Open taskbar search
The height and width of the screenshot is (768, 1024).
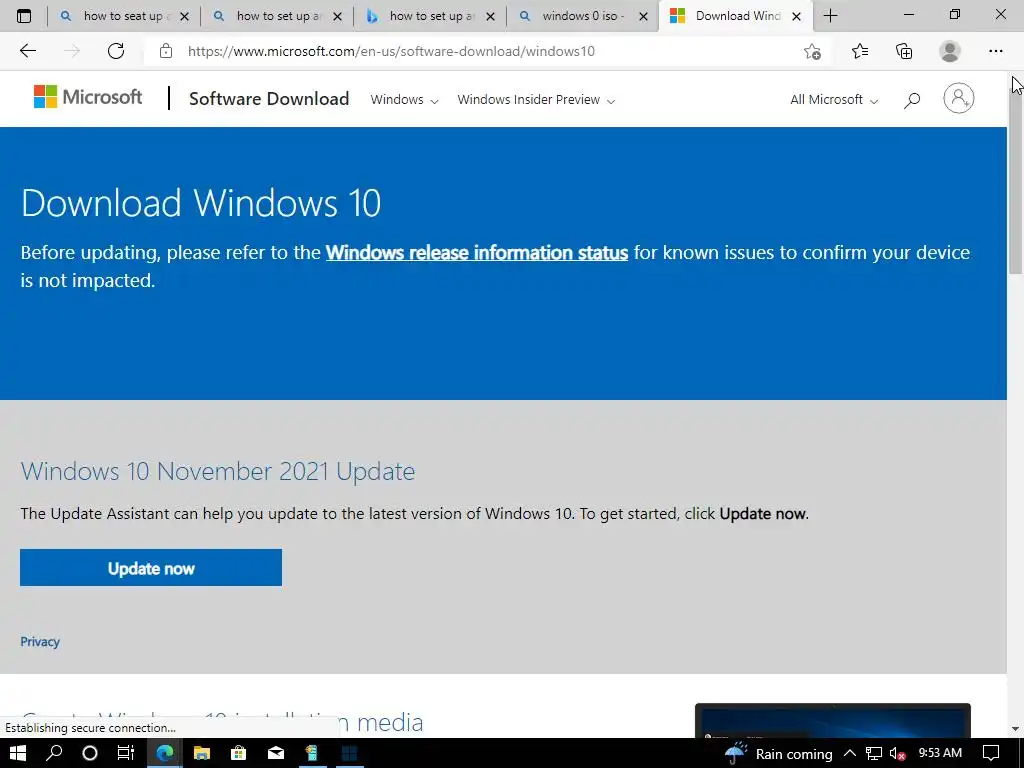54,753
